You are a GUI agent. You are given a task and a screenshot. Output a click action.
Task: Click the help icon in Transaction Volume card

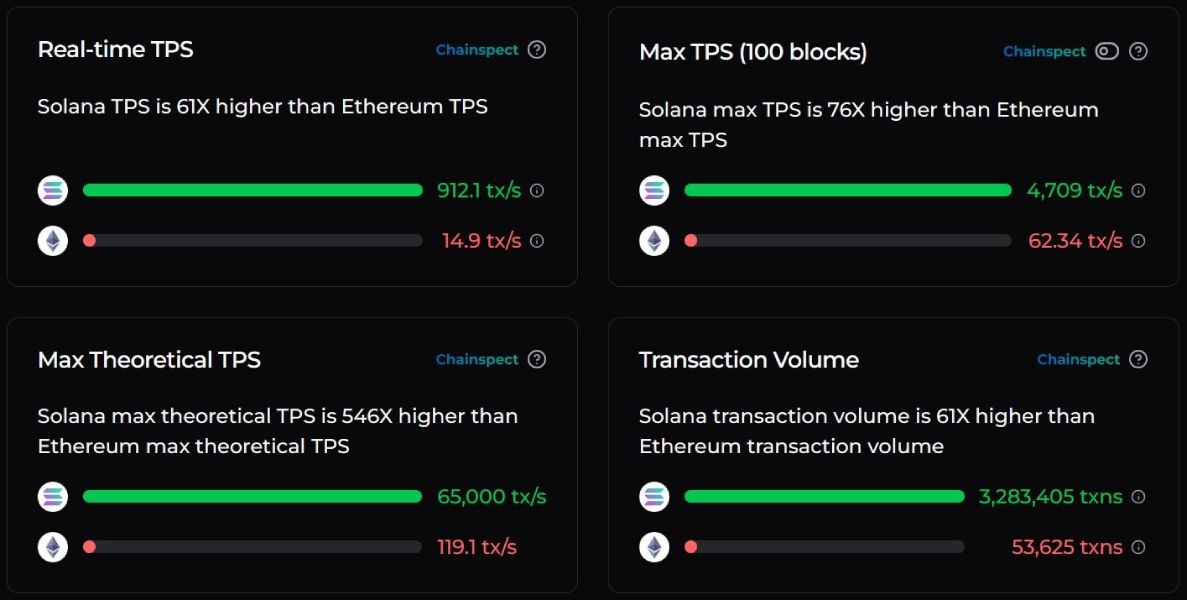pyautogui.click(x=1138, y=359)
